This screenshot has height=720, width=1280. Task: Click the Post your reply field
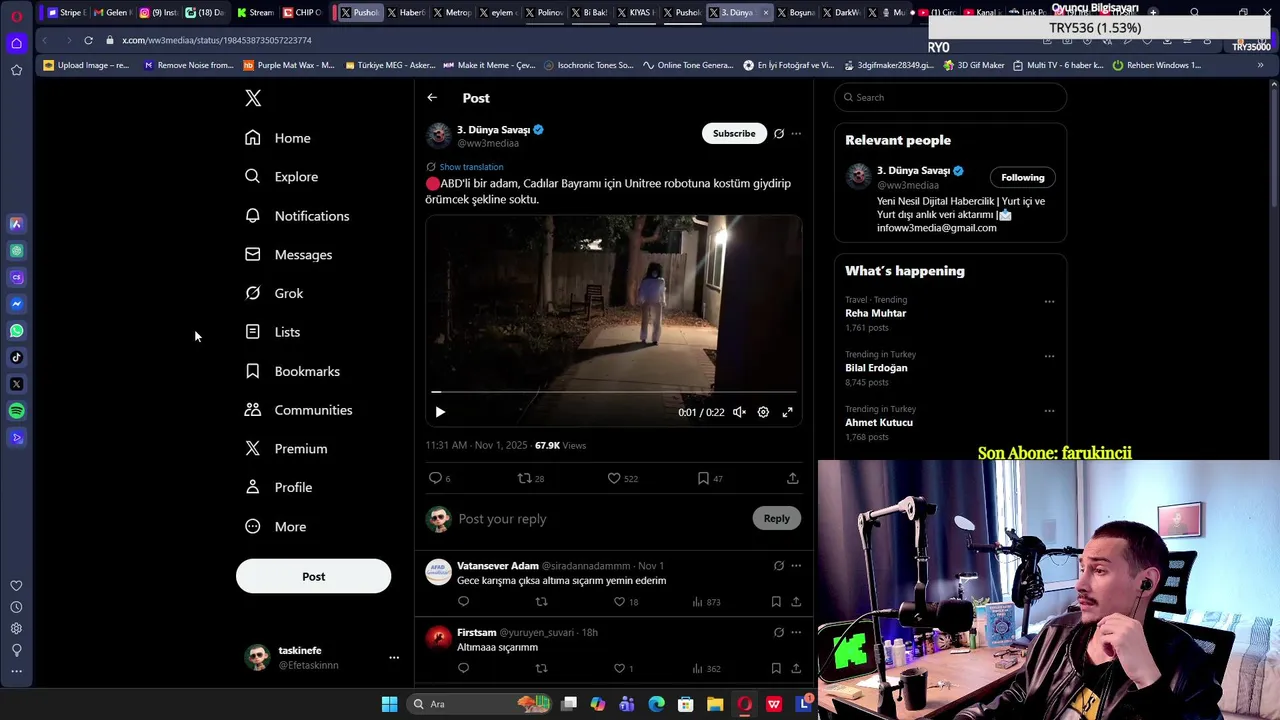[600, 519]
